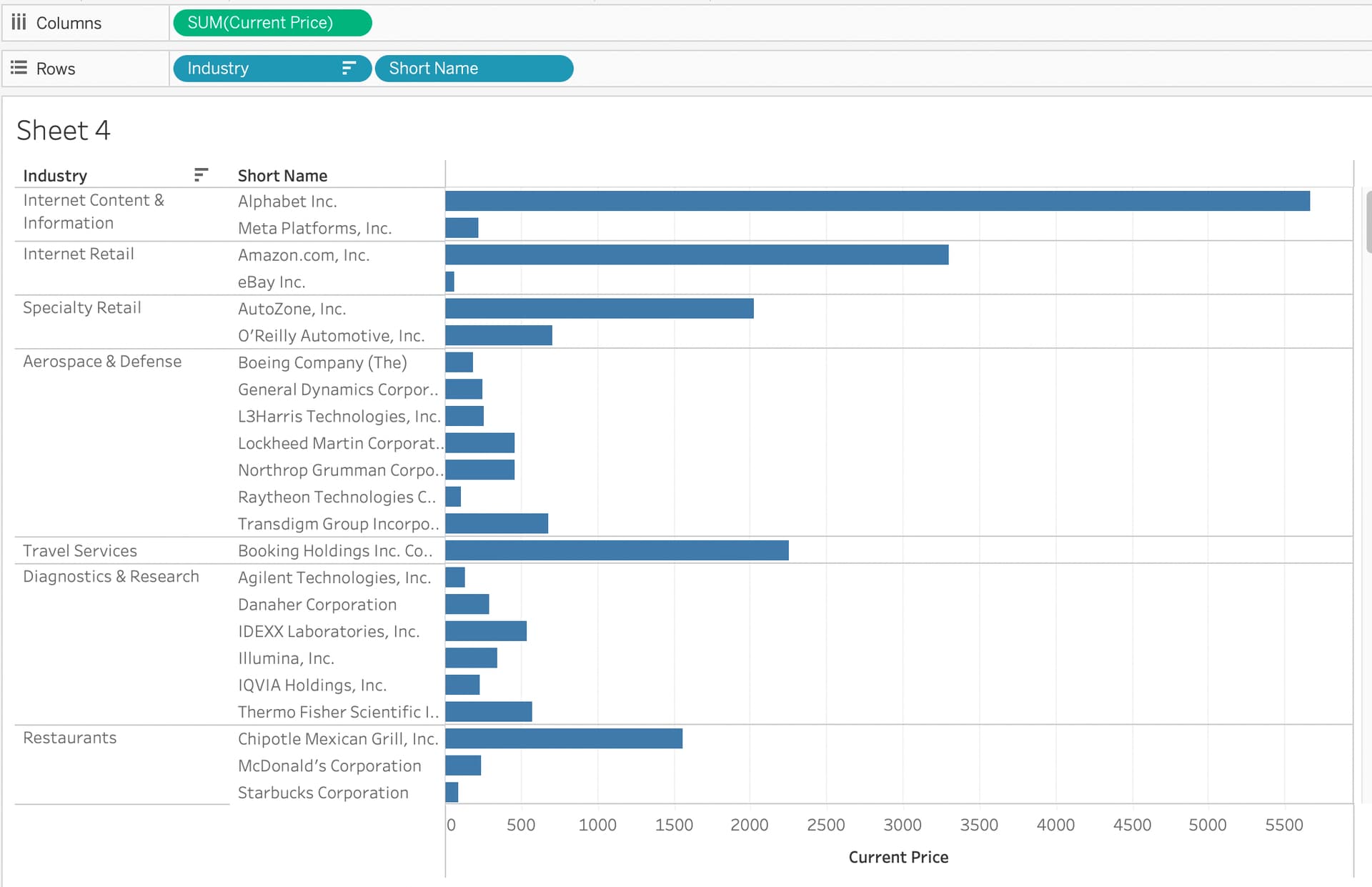Image resolution: width=1372 pixels, height=887 pixels.
Task: Select the Short Name pill
Action: pos(473,69)
